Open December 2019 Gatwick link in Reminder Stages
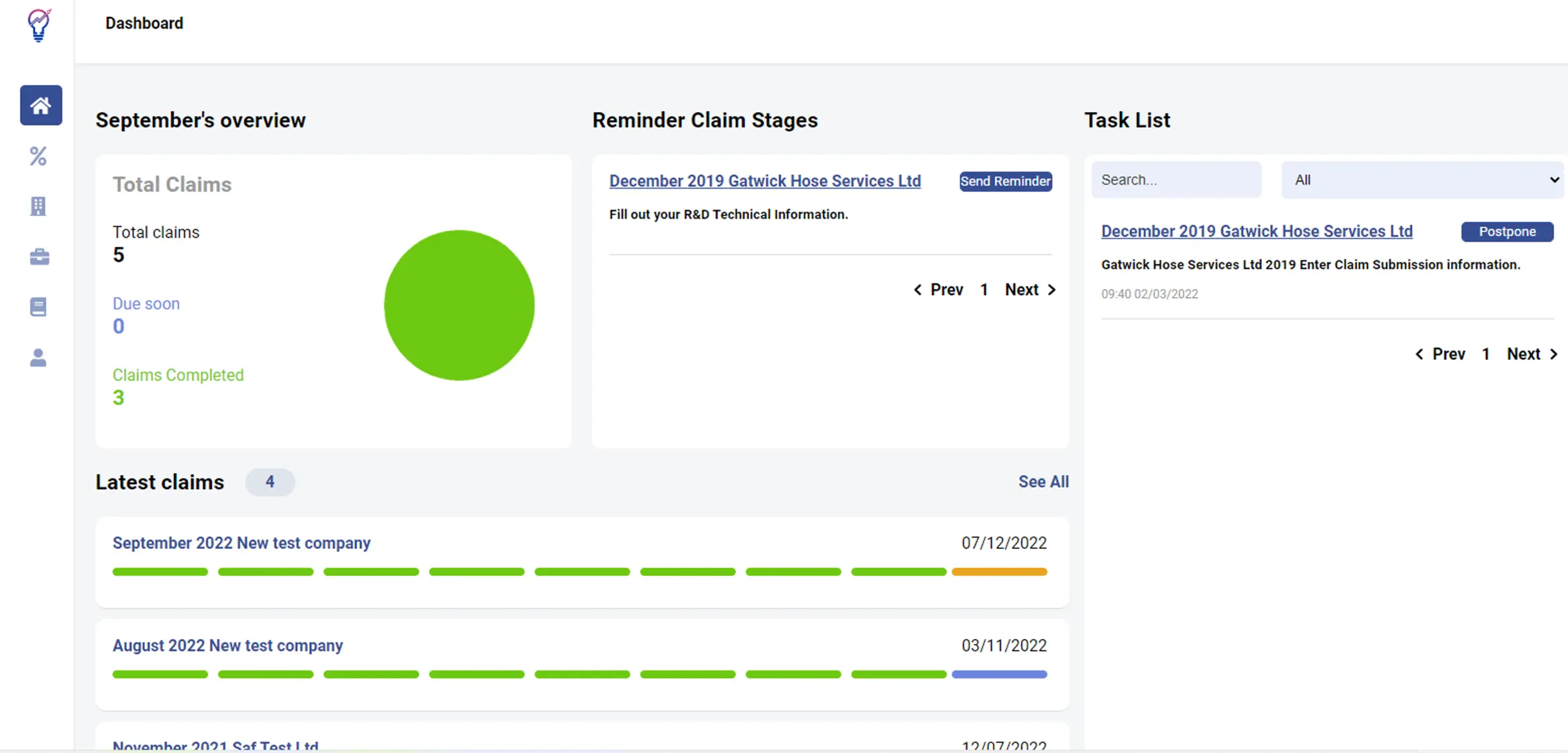Image resolution: width=1568 pixels, height=753 pixels. pos(764,181)
